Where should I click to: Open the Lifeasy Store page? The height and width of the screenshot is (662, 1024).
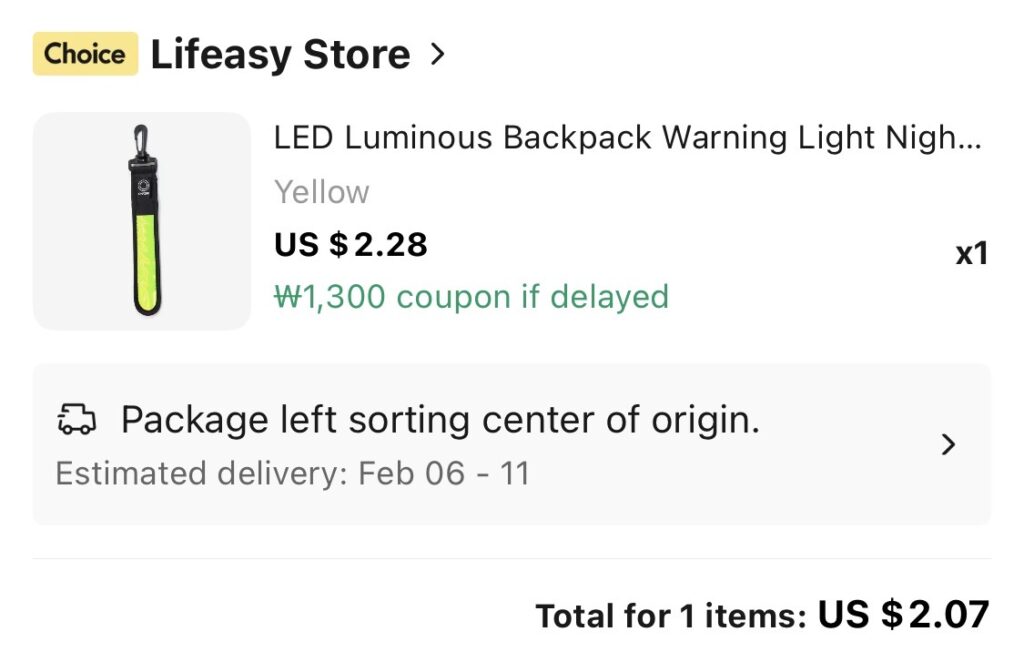(x=280, y=54)
